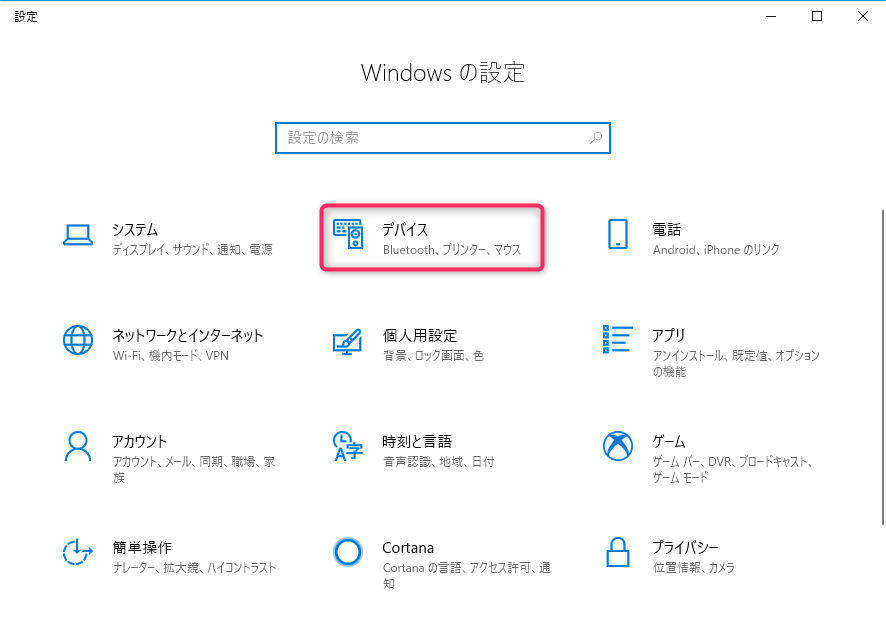Image resolution: width=886 pixels, height=623 pixels.
Task: Click the アプリ list icon
Action: click(x=618, y=339)
